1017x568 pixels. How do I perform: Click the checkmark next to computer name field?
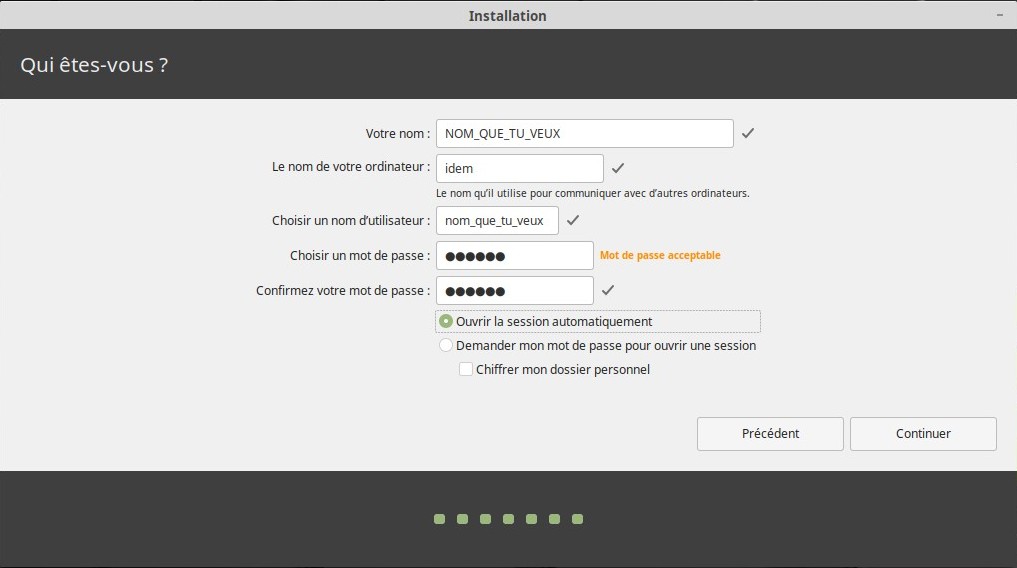tap(617, 168)
